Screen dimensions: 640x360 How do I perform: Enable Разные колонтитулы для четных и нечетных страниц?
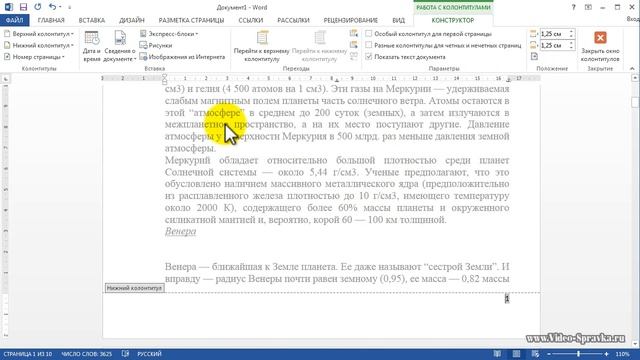(x=369, y=45)
